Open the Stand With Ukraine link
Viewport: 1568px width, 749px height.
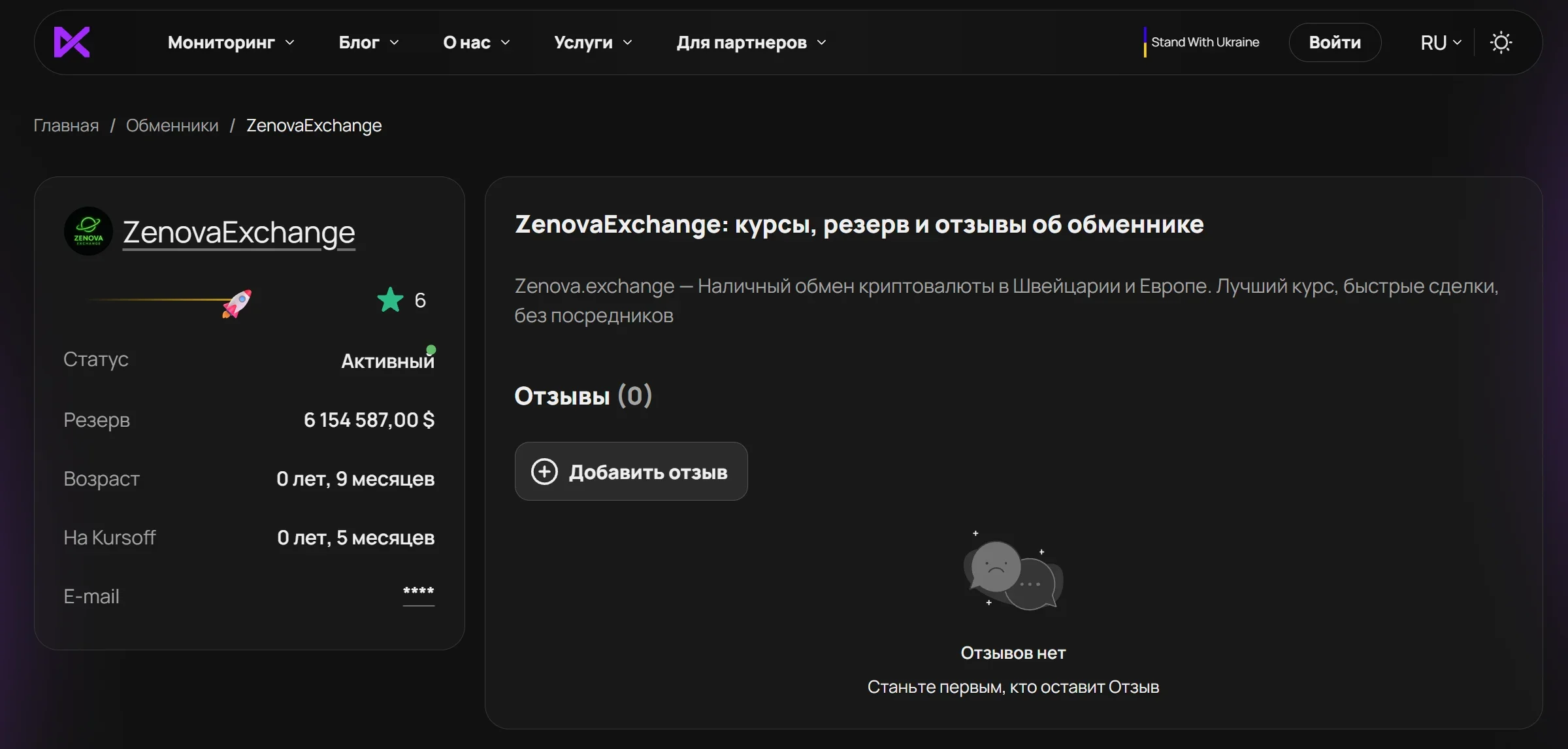[x=1201, y=42]
